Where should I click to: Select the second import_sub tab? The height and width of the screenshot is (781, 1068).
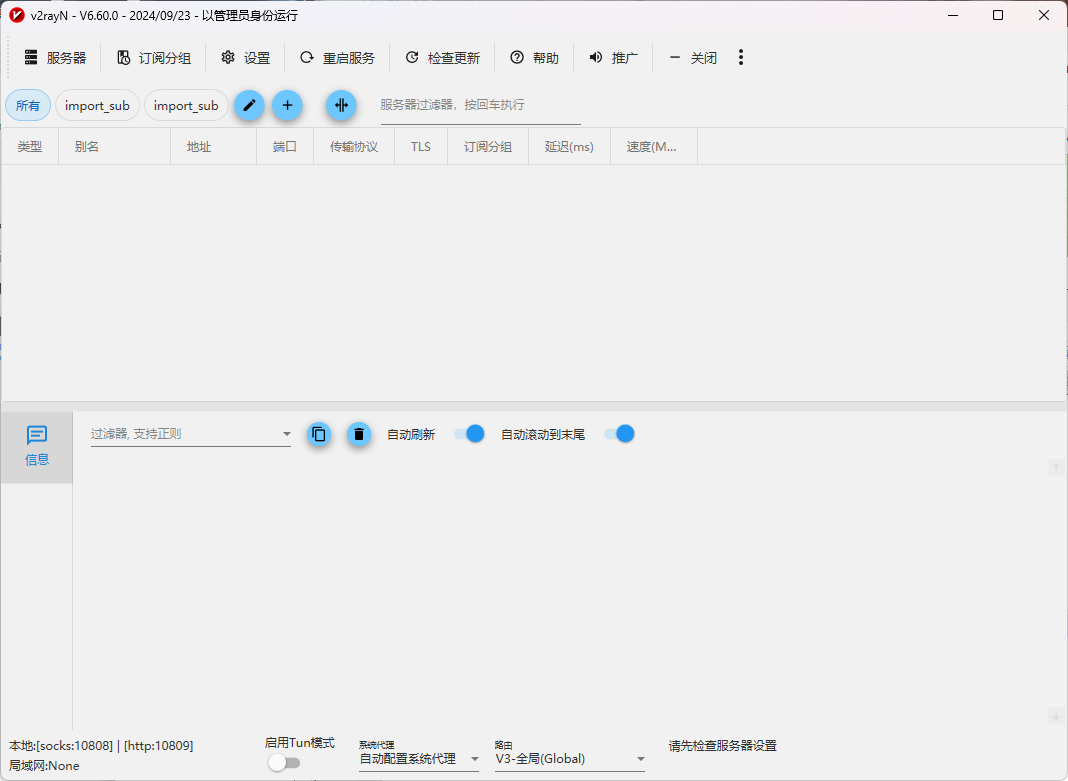(x=186, y=106)
